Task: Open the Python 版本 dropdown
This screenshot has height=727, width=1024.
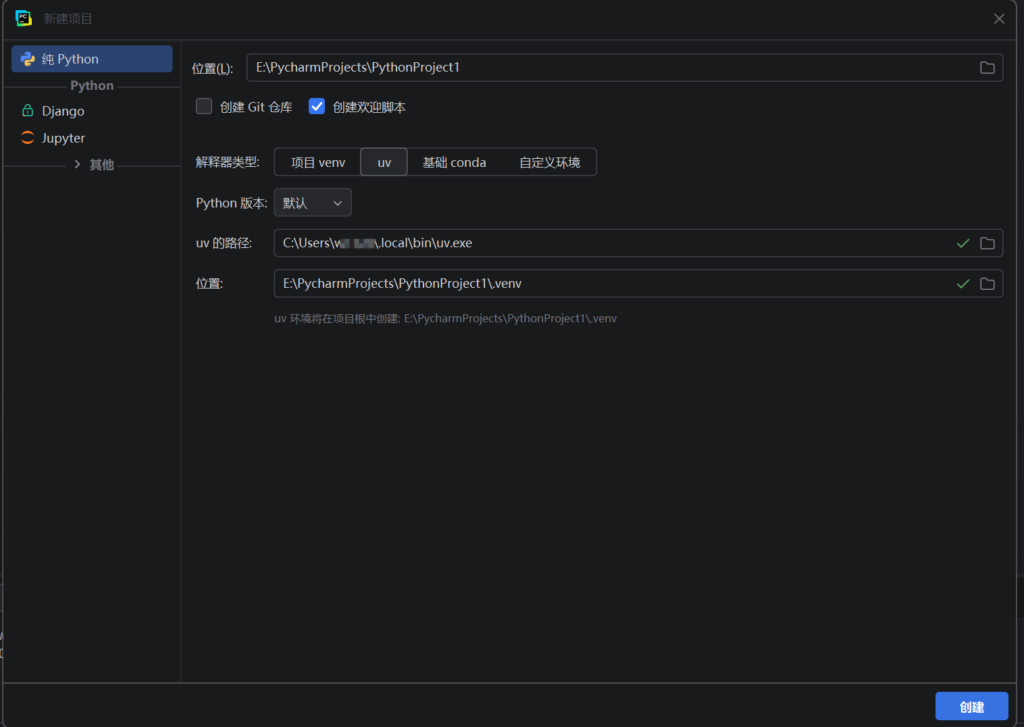Action: click(313, 203)
